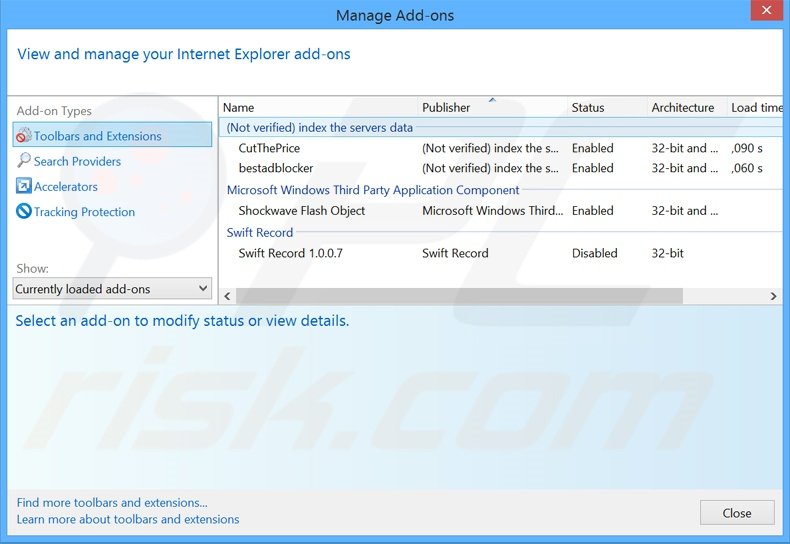Screen dimensions: 790x544
Task: Open the Currently loaded add-ons dropdown
Action: [x=112, y=289]
